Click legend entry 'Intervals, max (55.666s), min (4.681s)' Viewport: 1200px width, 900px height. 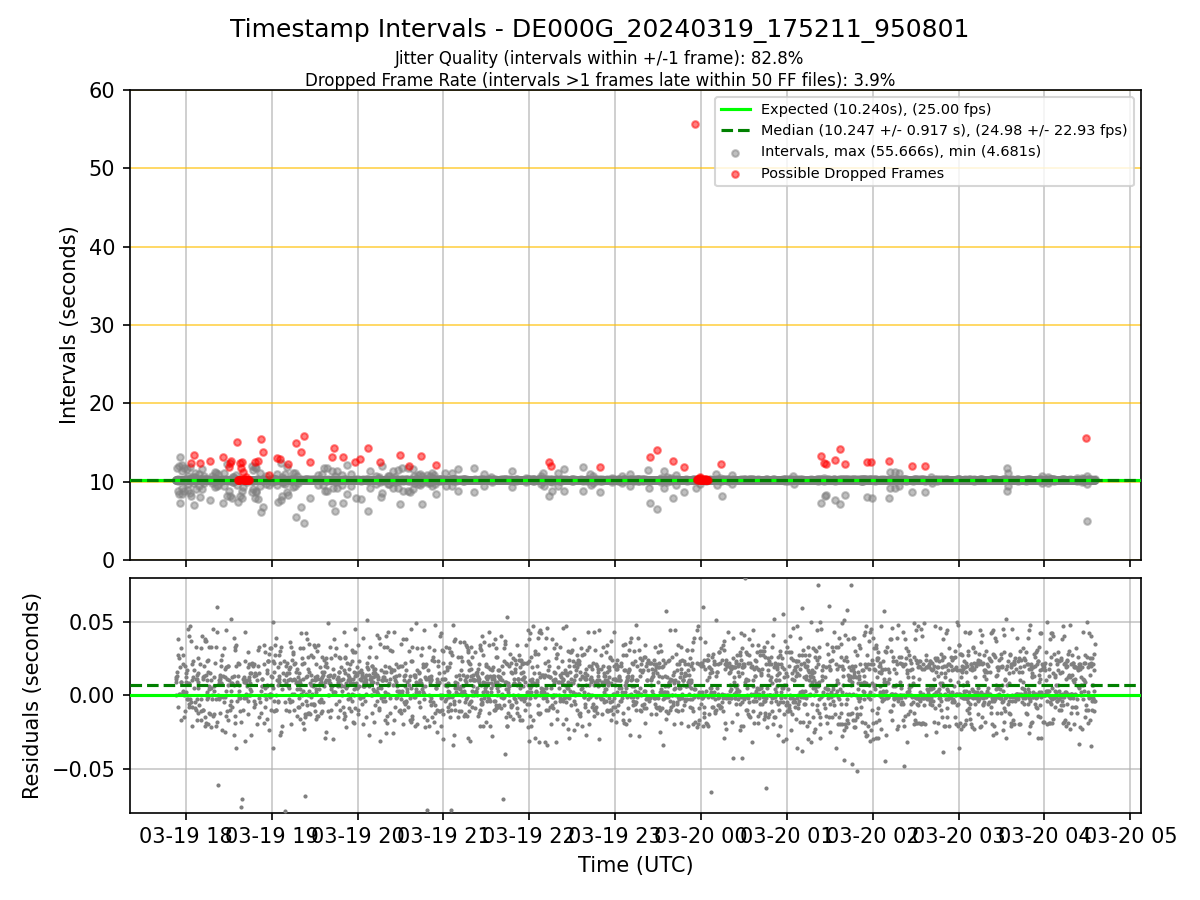(x=901, y=151)
